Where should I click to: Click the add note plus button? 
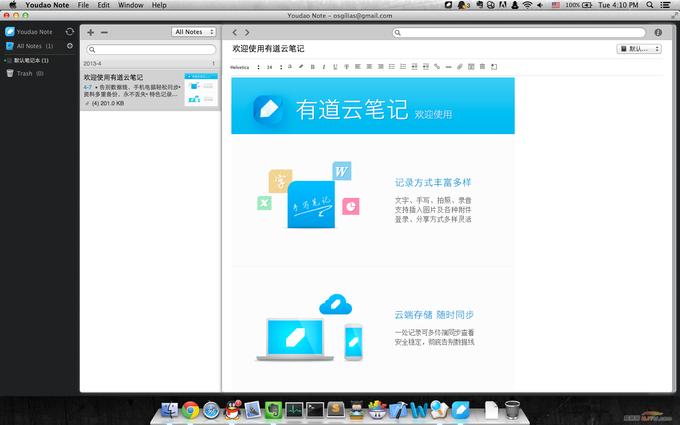[91, 32]
